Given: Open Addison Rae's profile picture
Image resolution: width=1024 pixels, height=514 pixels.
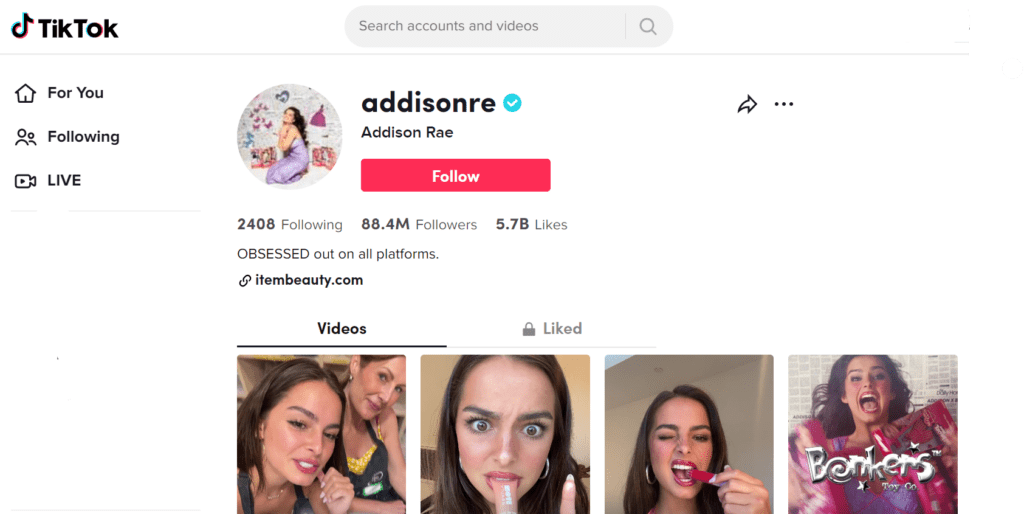Looking at the screenshot, I should [289, 137].
